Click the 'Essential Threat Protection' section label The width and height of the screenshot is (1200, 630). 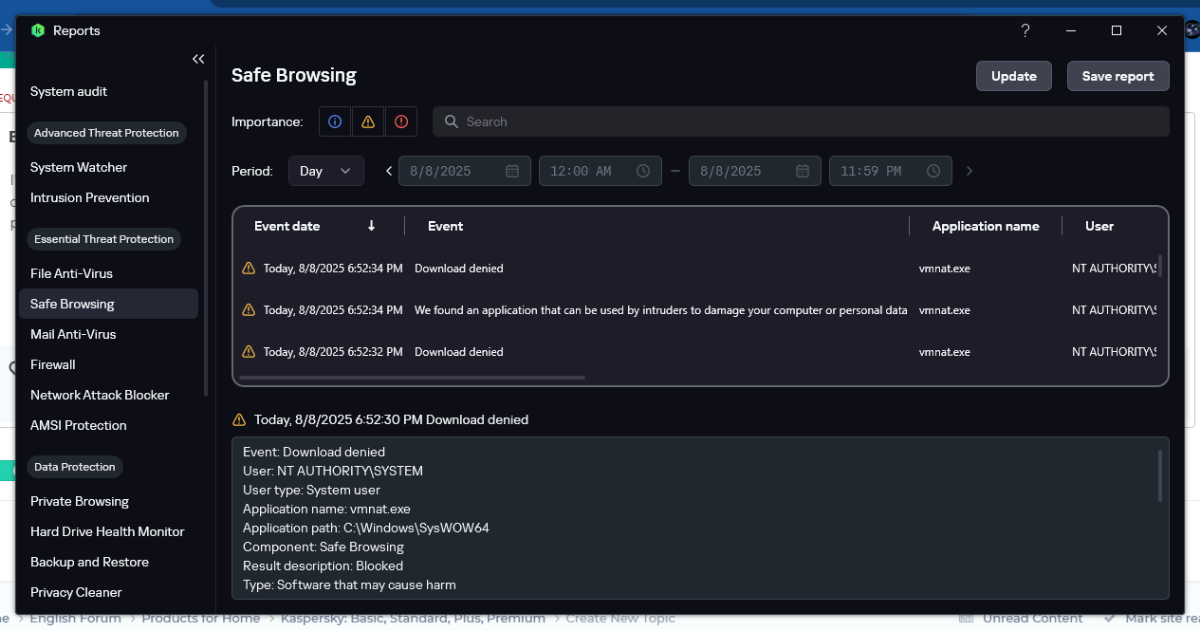[x=104, y=239]
